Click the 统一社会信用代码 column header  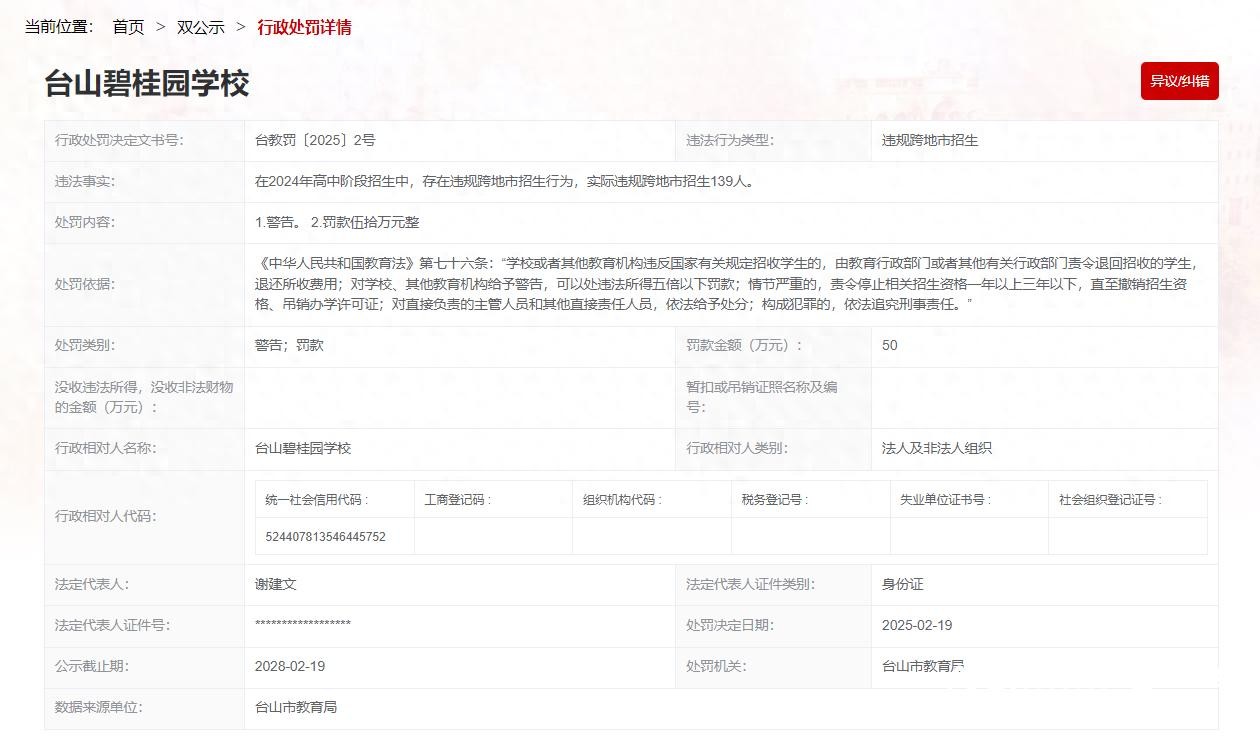click(316, 499)
